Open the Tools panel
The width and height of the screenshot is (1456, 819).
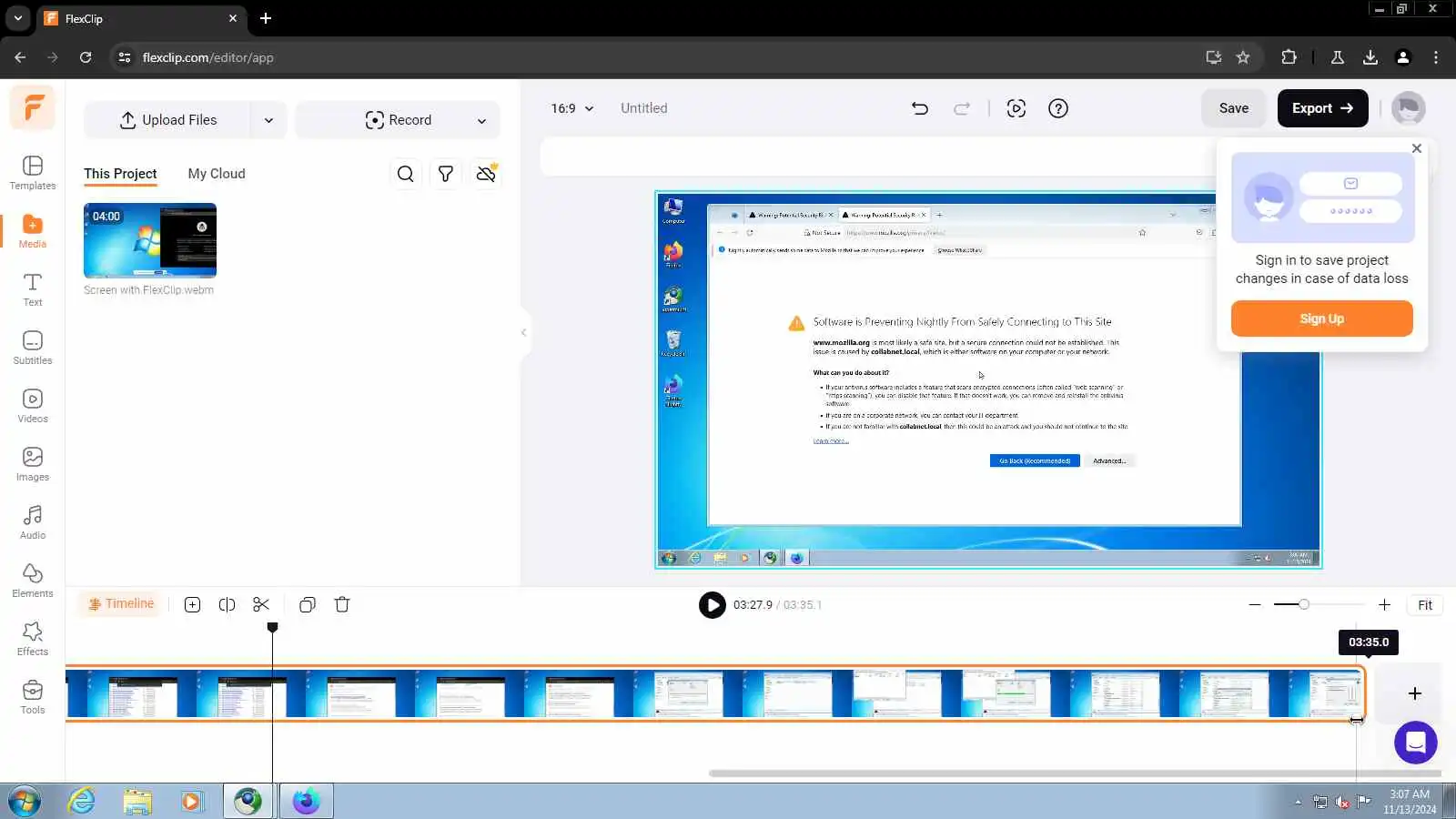pos(33,696)
